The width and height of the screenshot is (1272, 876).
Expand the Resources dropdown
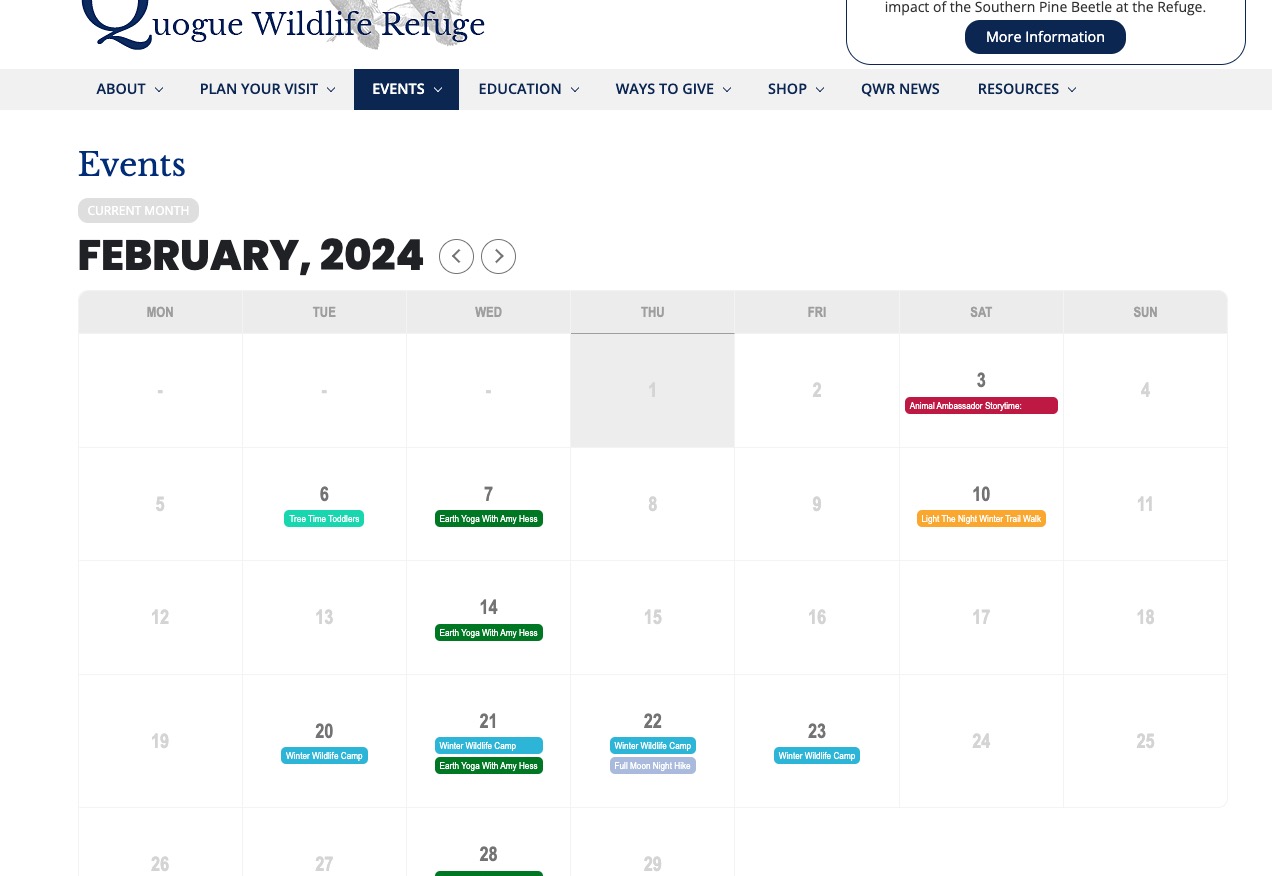click(x=1026, y=89)
